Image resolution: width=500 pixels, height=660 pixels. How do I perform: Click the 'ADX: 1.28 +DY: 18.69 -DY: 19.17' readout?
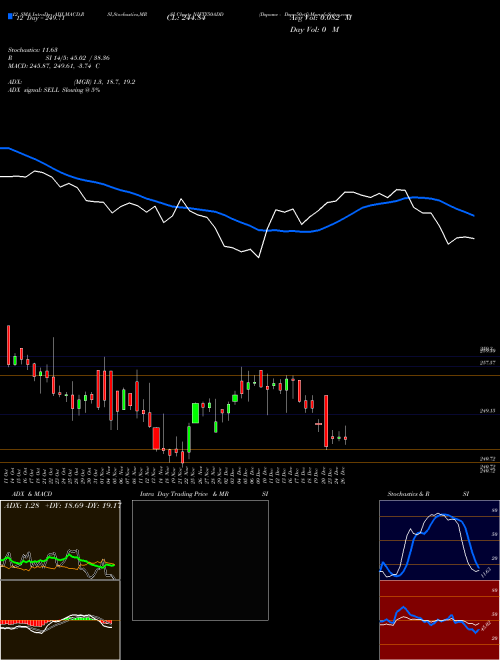click(x=62, y=506)
